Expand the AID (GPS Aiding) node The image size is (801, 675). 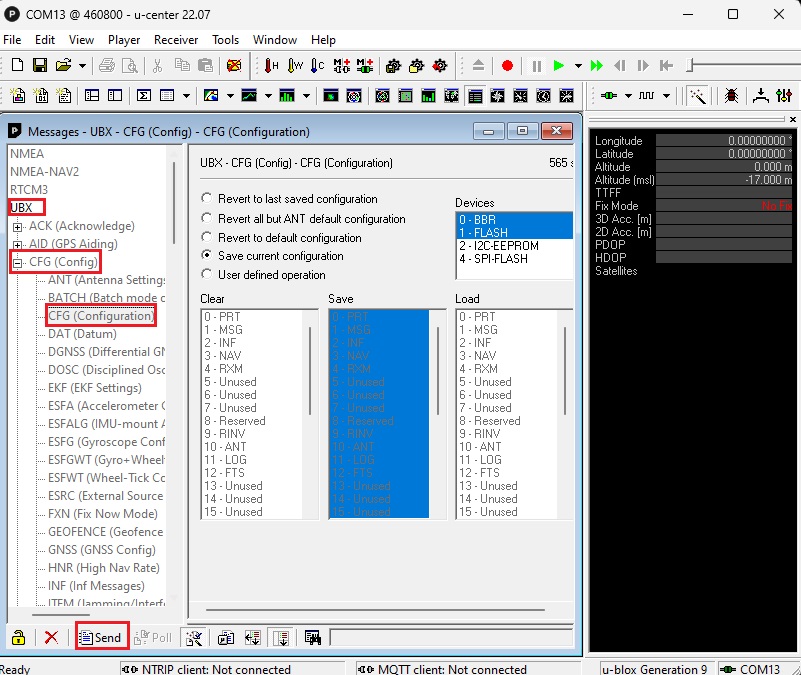pyautogui.click(x=17, y=245)
